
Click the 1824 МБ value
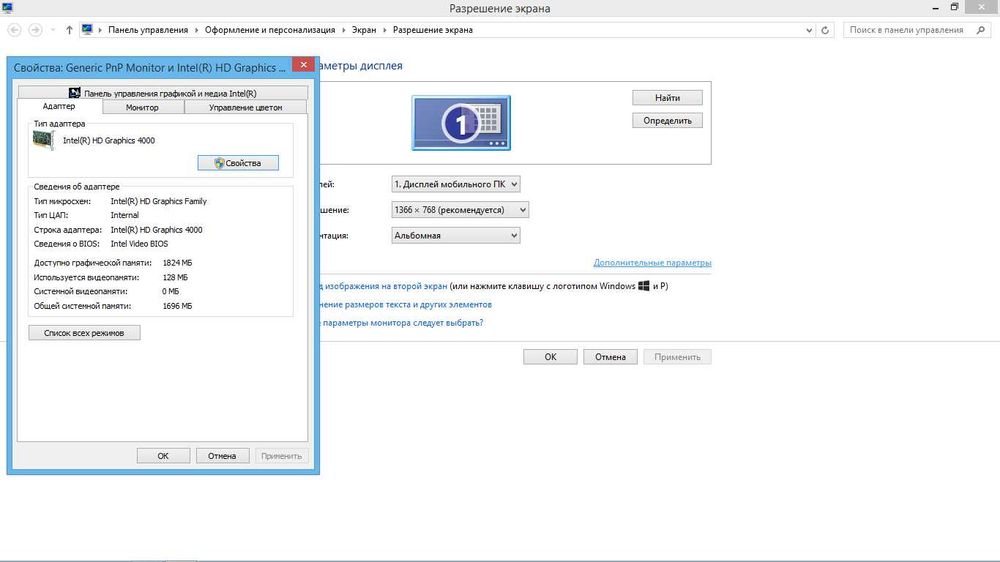pos(177,263)
